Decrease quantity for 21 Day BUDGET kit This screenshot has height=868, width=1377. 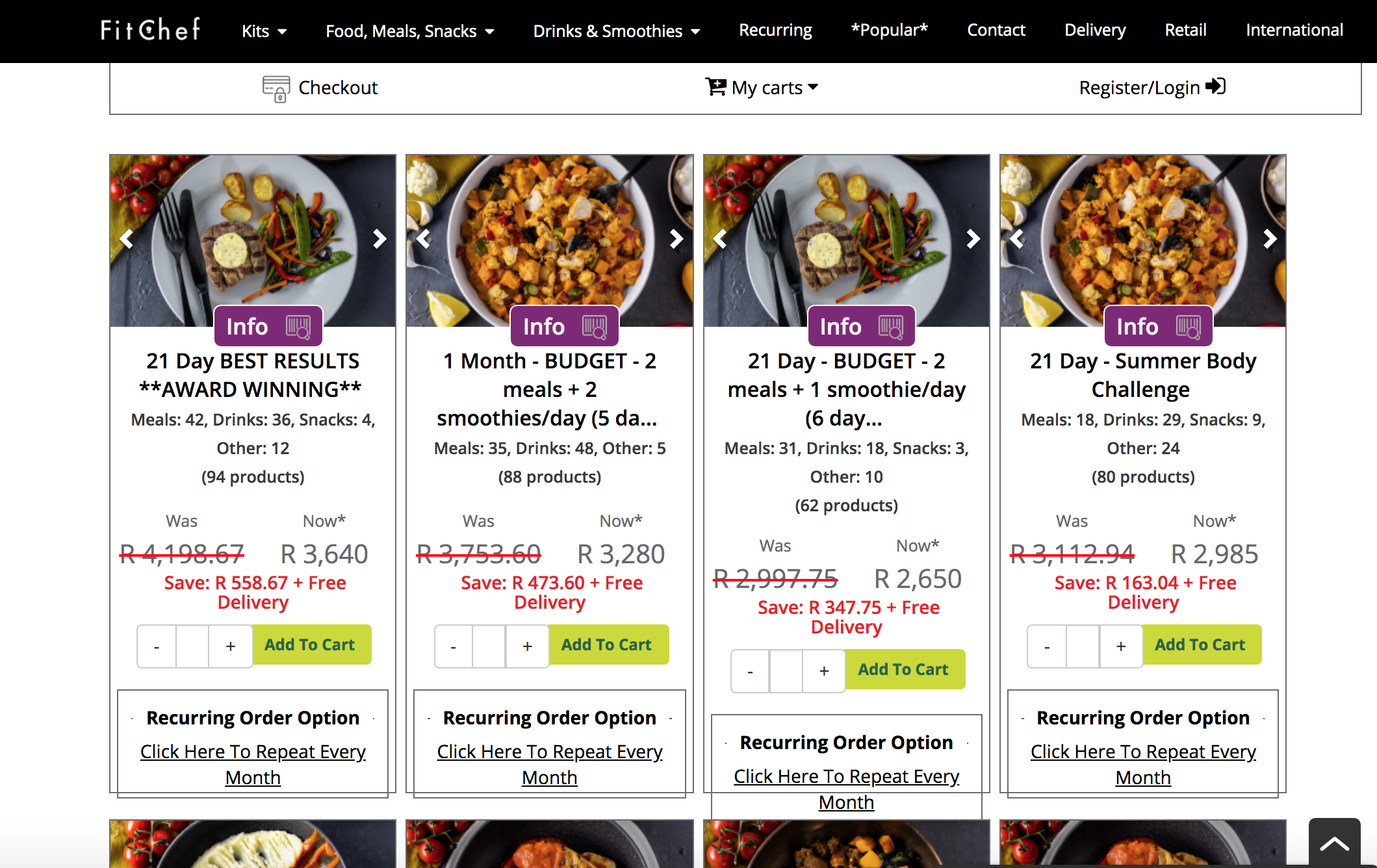(750, 670)
